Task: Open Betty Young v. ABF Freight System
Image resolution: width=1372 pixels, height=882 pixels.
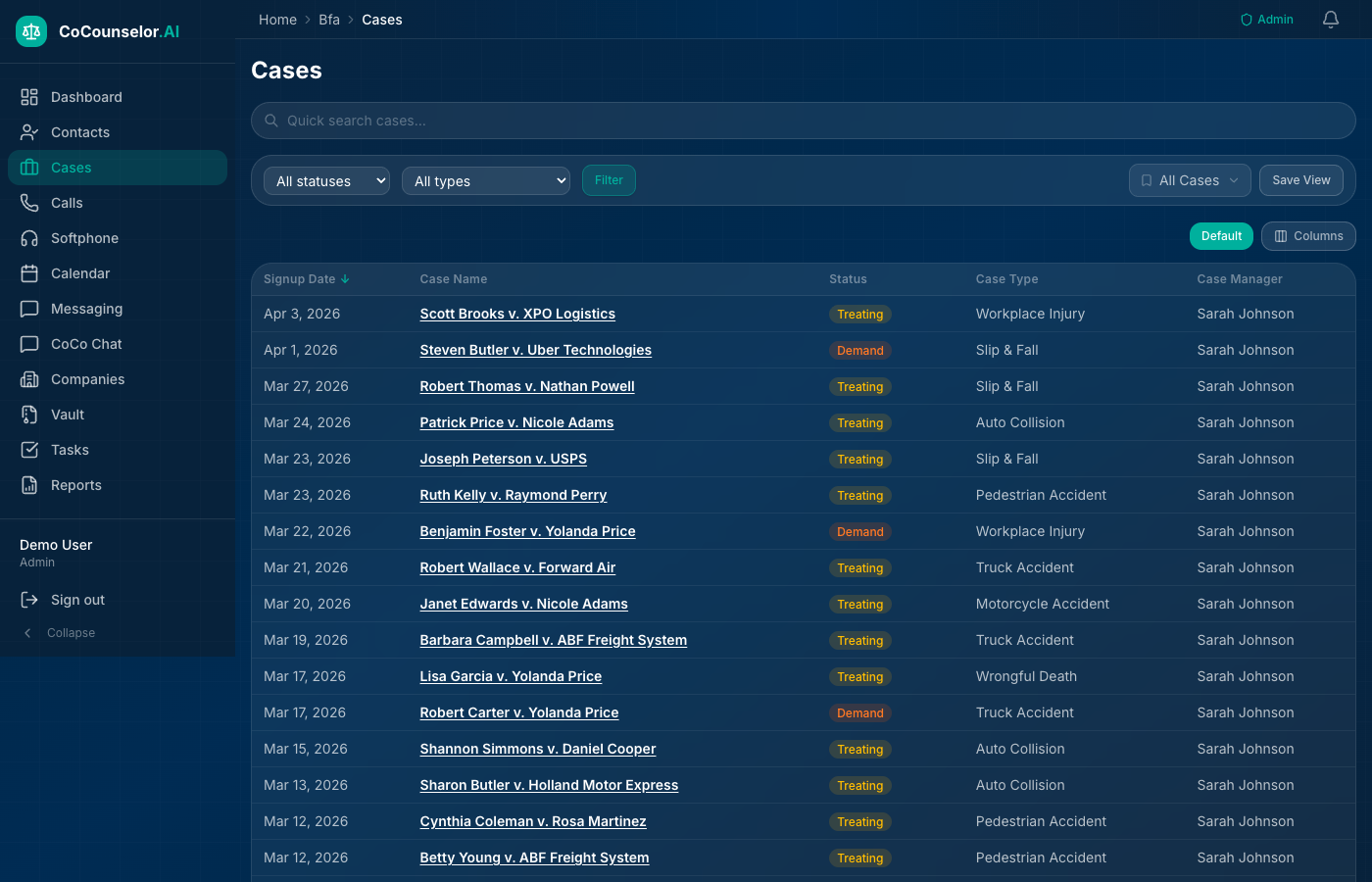Action: click(534, 857)
